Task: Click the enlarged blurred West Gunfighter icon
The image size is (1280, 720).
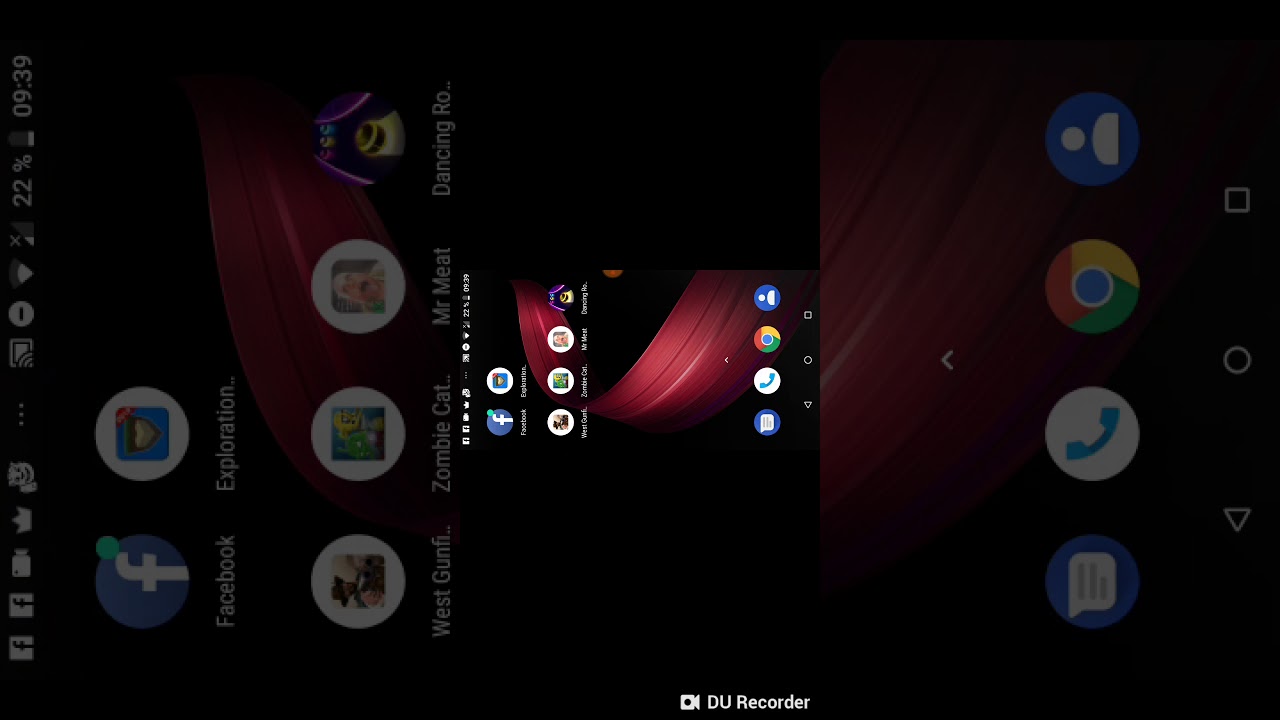Action: [358, 582]
